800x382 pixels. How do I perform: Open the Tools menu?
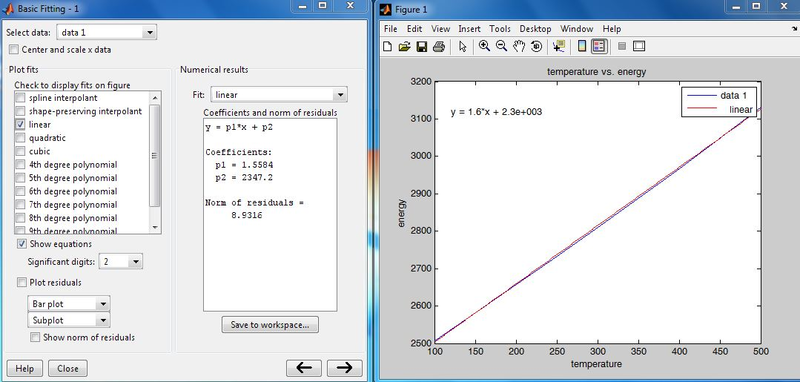[x=499, y=29]
